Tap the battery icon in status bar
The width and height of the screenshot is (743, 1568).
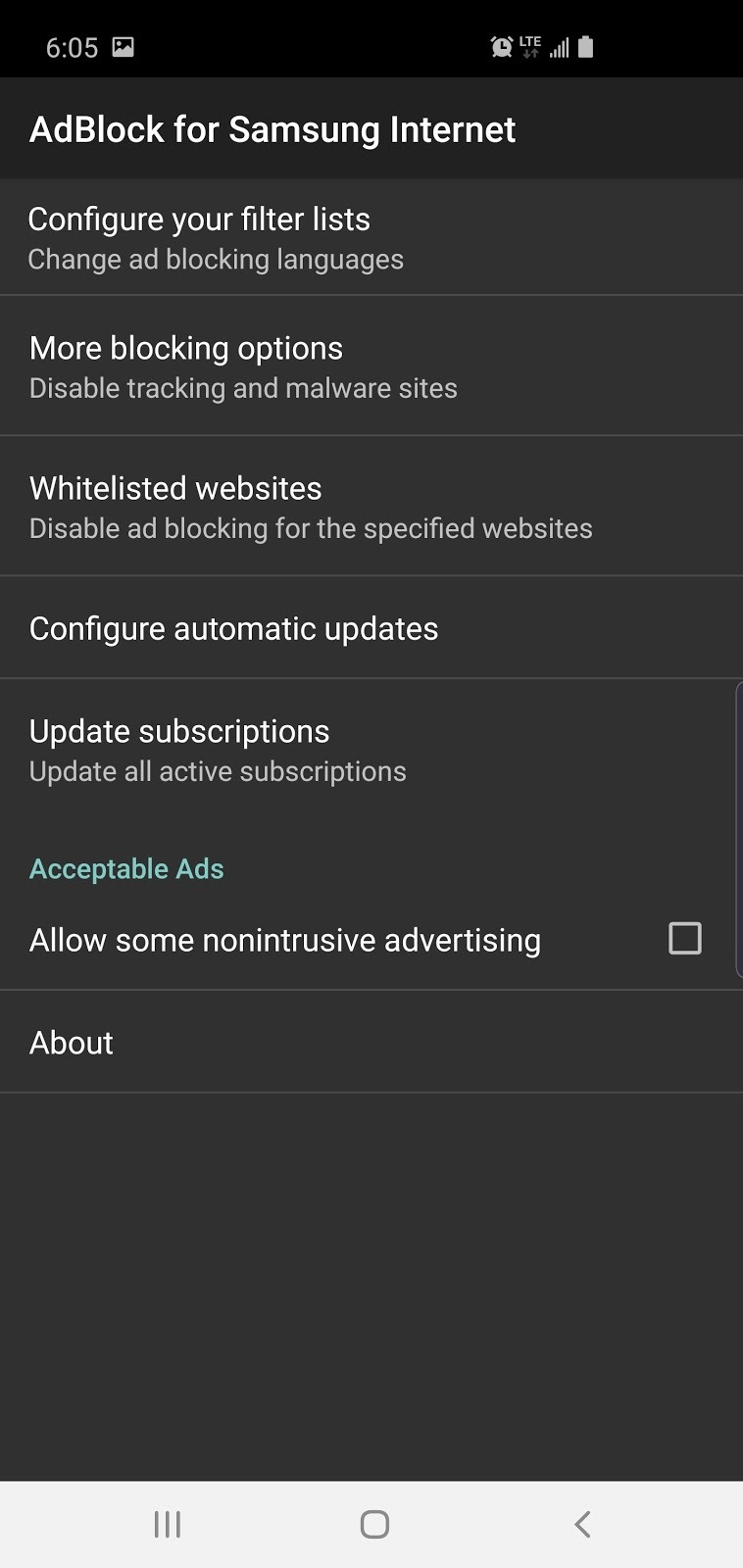coord(586,47)
